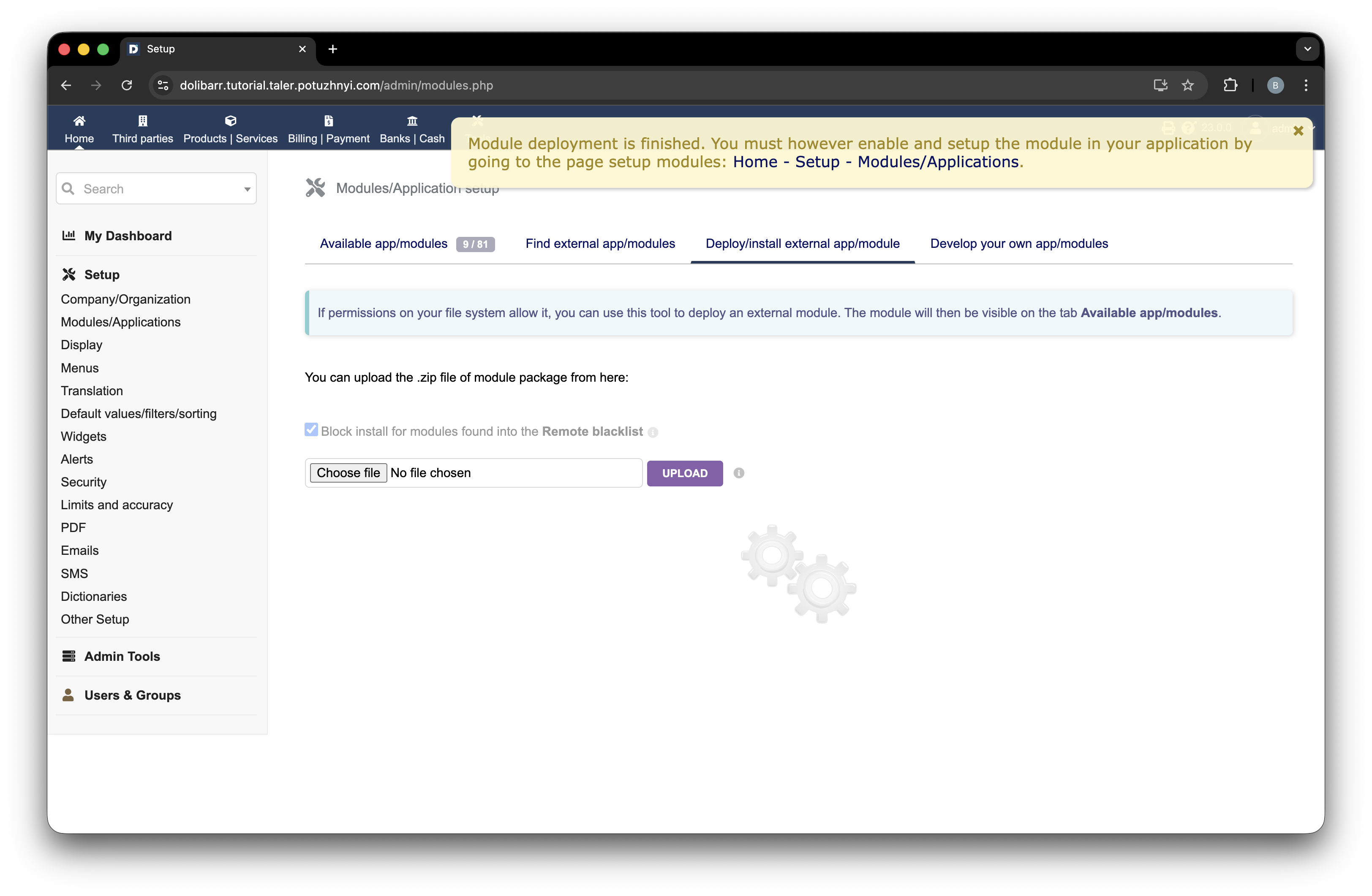Image resolution: width=1372 pixels, height=896 pixels.
Task: Open the Chrome three-dot menu
Action: pyautogui.click(x=1306, y=85)
